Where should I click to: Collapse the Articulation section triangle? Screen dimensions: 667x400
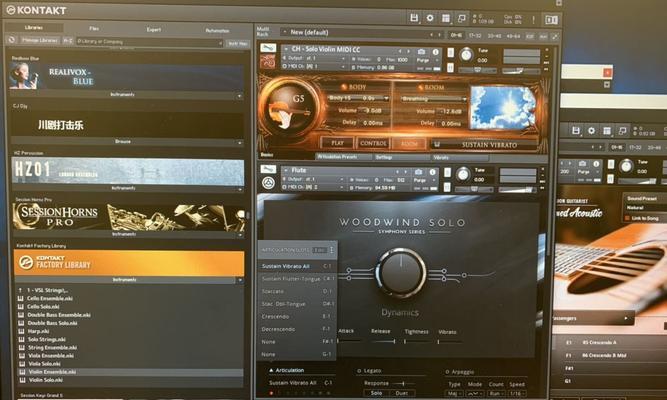[x=271, y=370]
